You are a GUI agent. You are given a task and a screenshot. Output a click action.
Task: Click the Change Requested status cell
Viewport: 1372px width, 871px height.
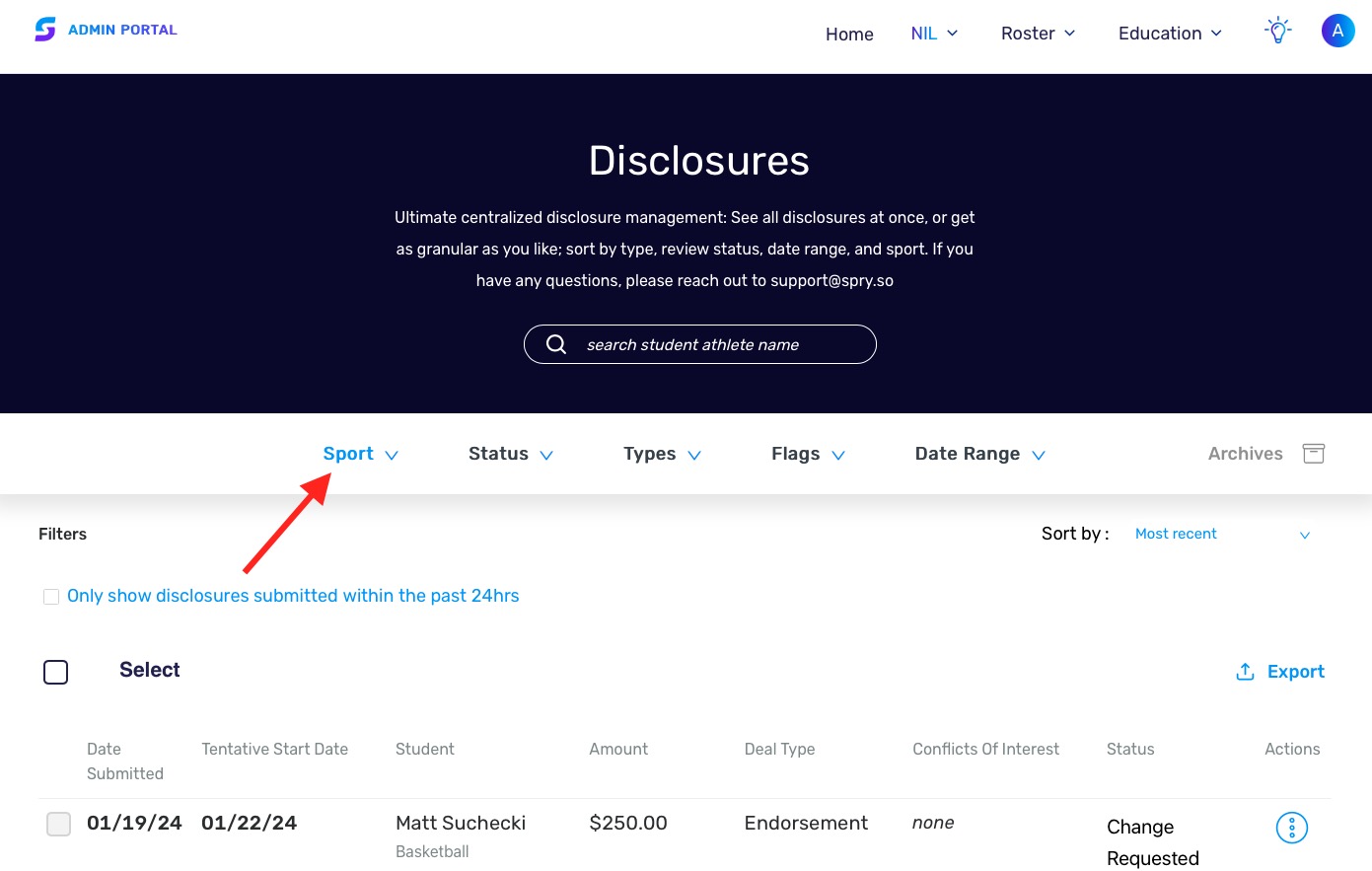(x=1153, y=842)
